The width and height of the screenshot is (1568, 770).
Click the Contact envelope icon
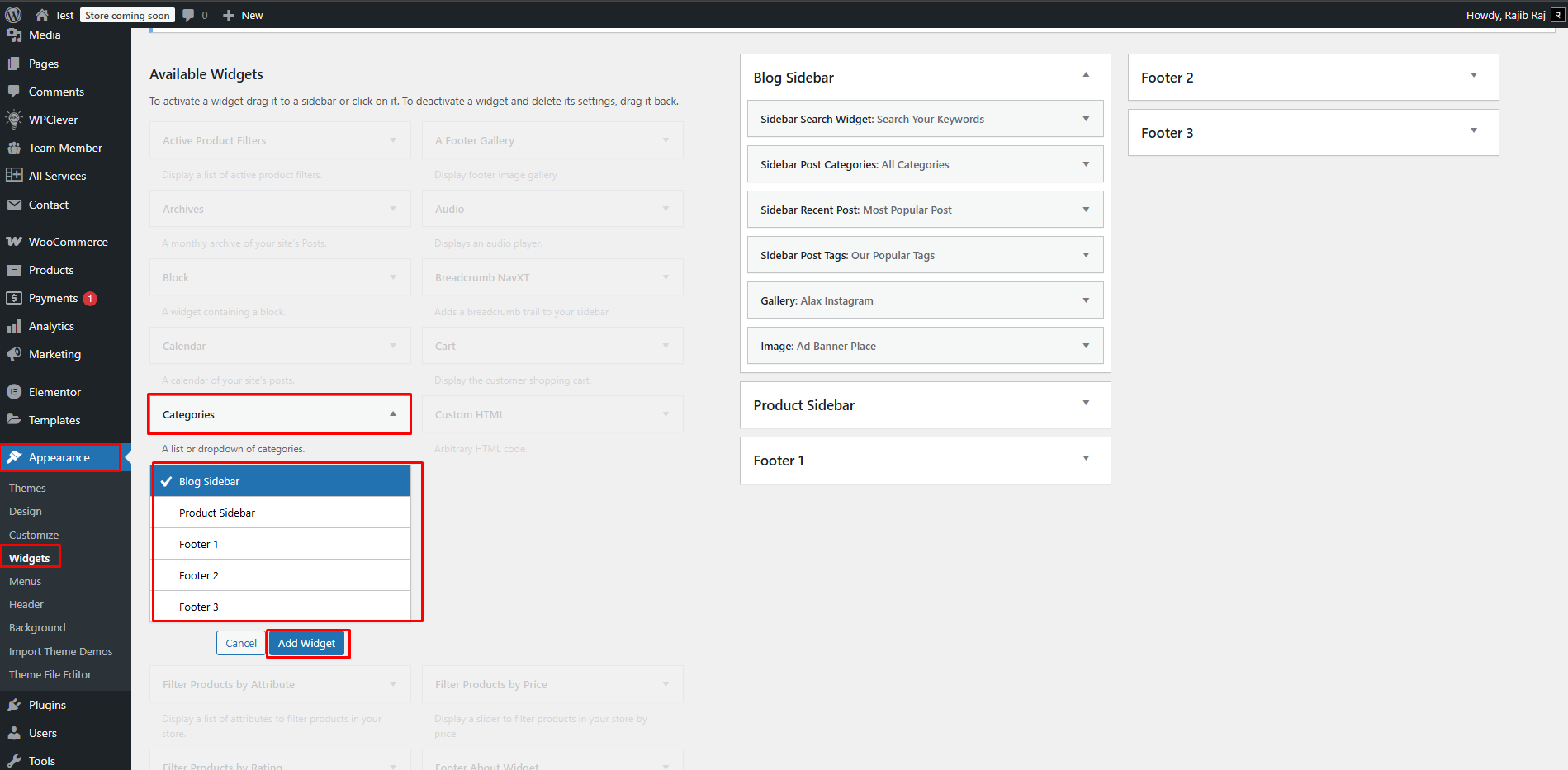[14, 205]
